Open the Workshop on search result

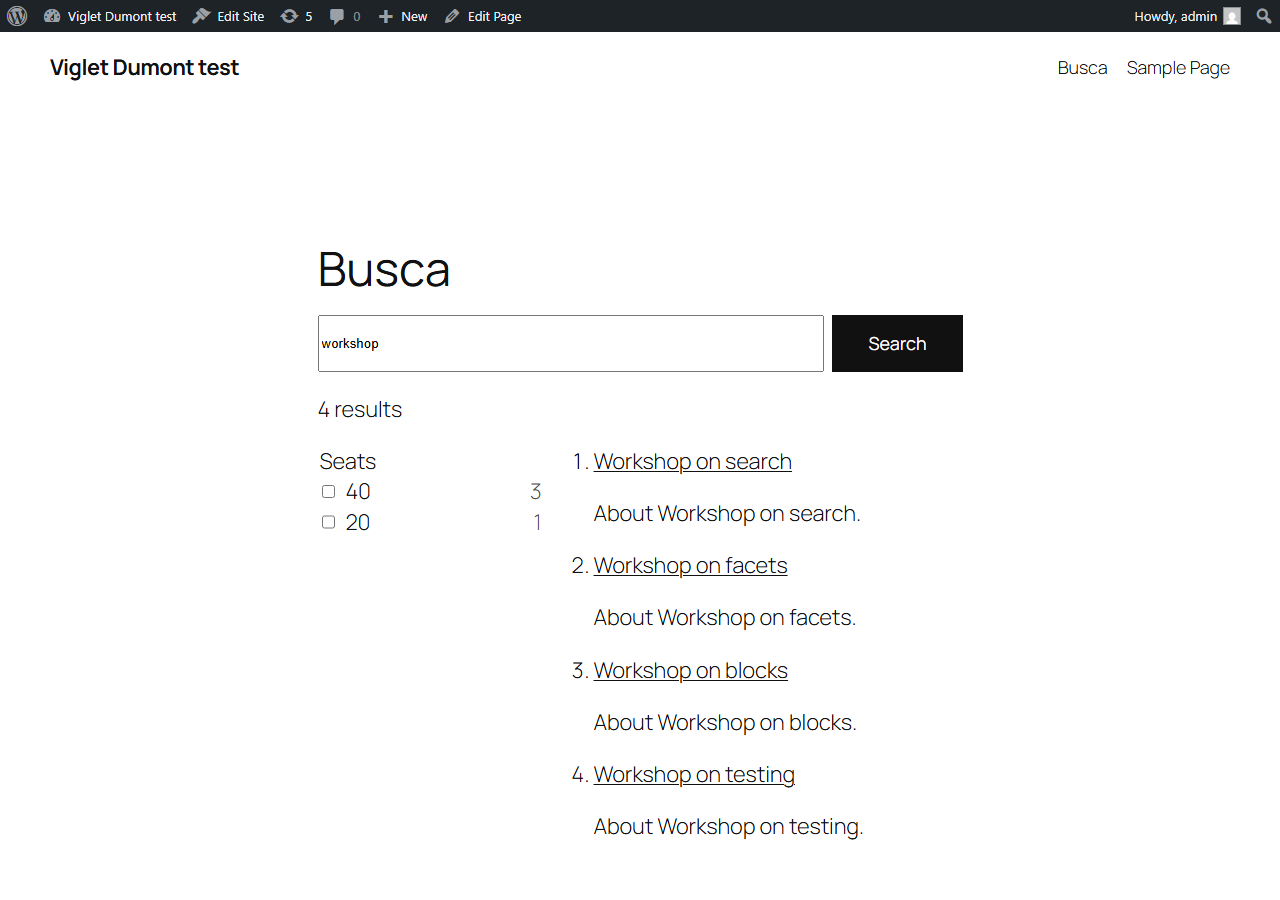693,462
